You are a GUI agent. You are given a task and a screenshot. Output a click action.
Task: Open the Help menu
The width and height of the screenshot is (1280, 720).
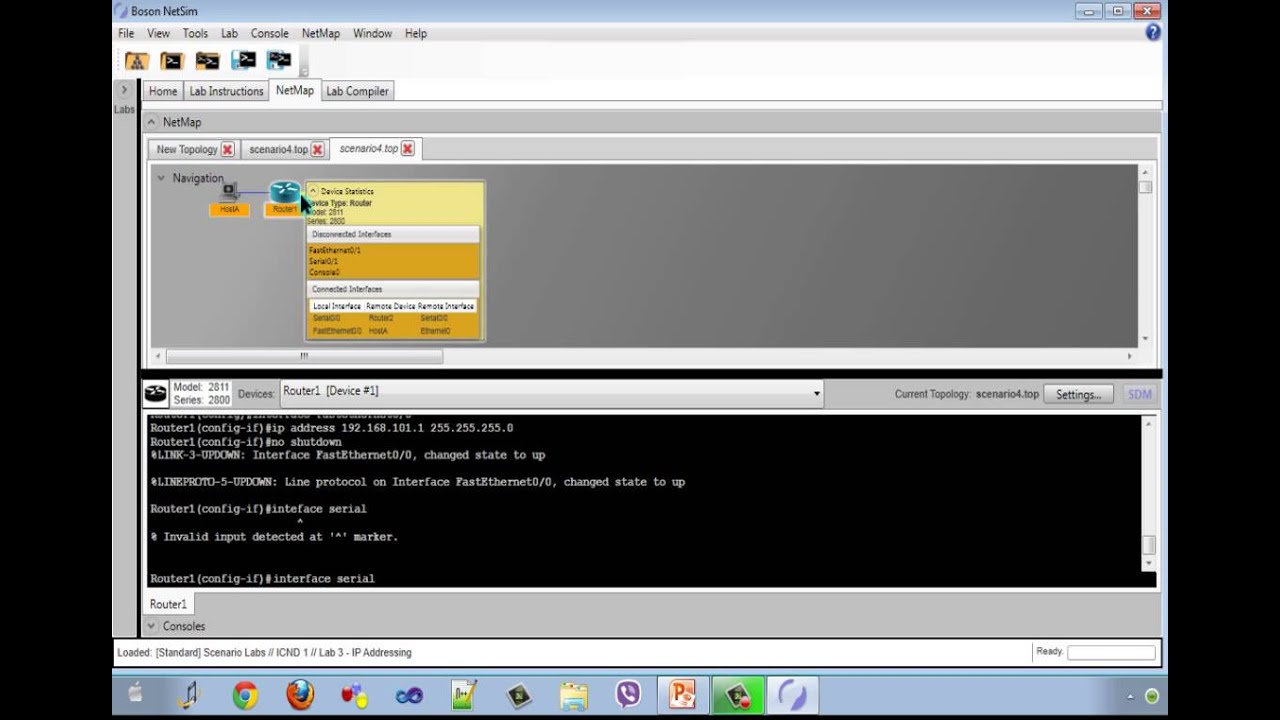416,33
